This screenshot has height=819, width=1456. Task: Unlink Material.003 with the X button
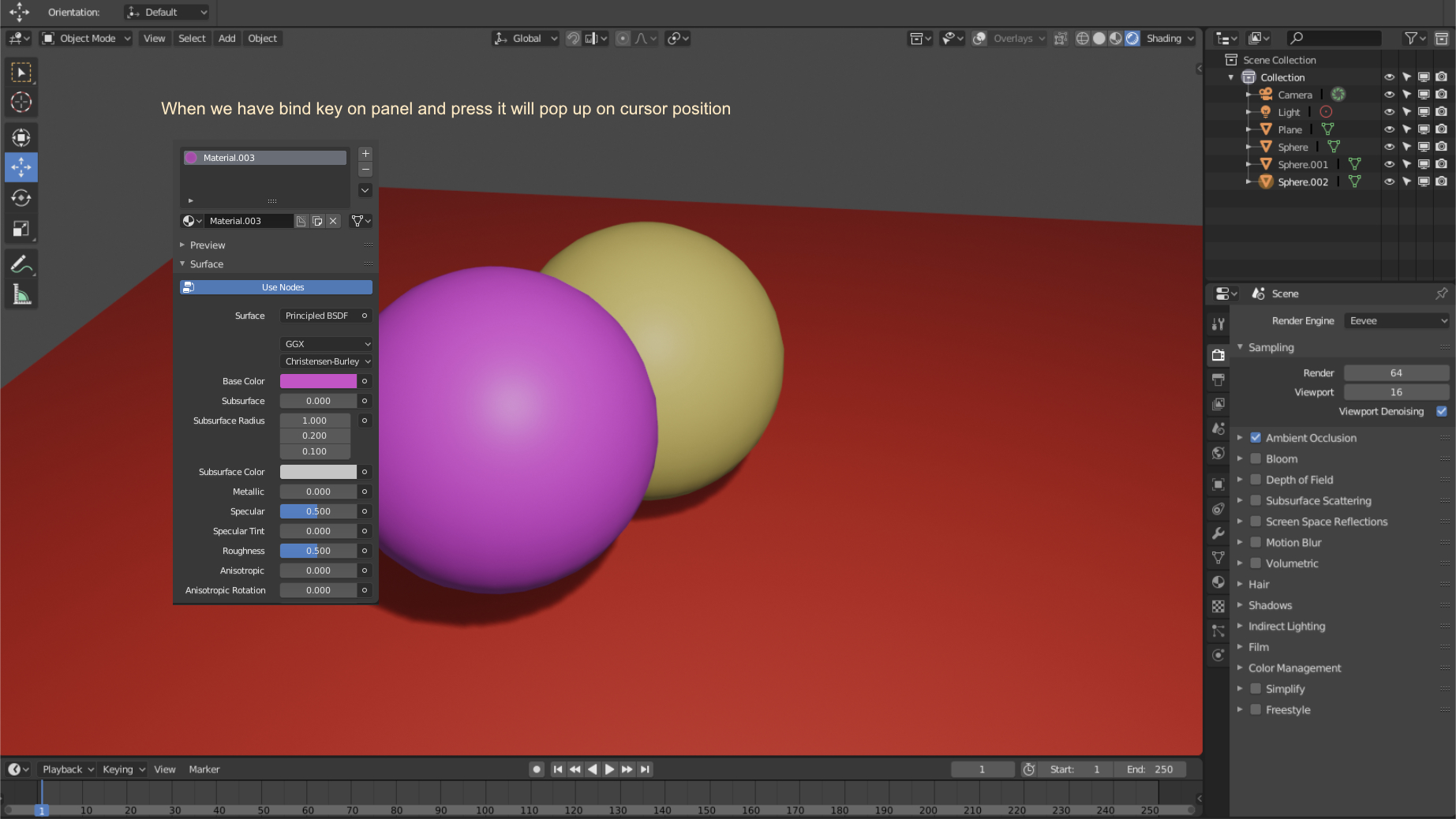pyautogui.click(x=333, y=221)
